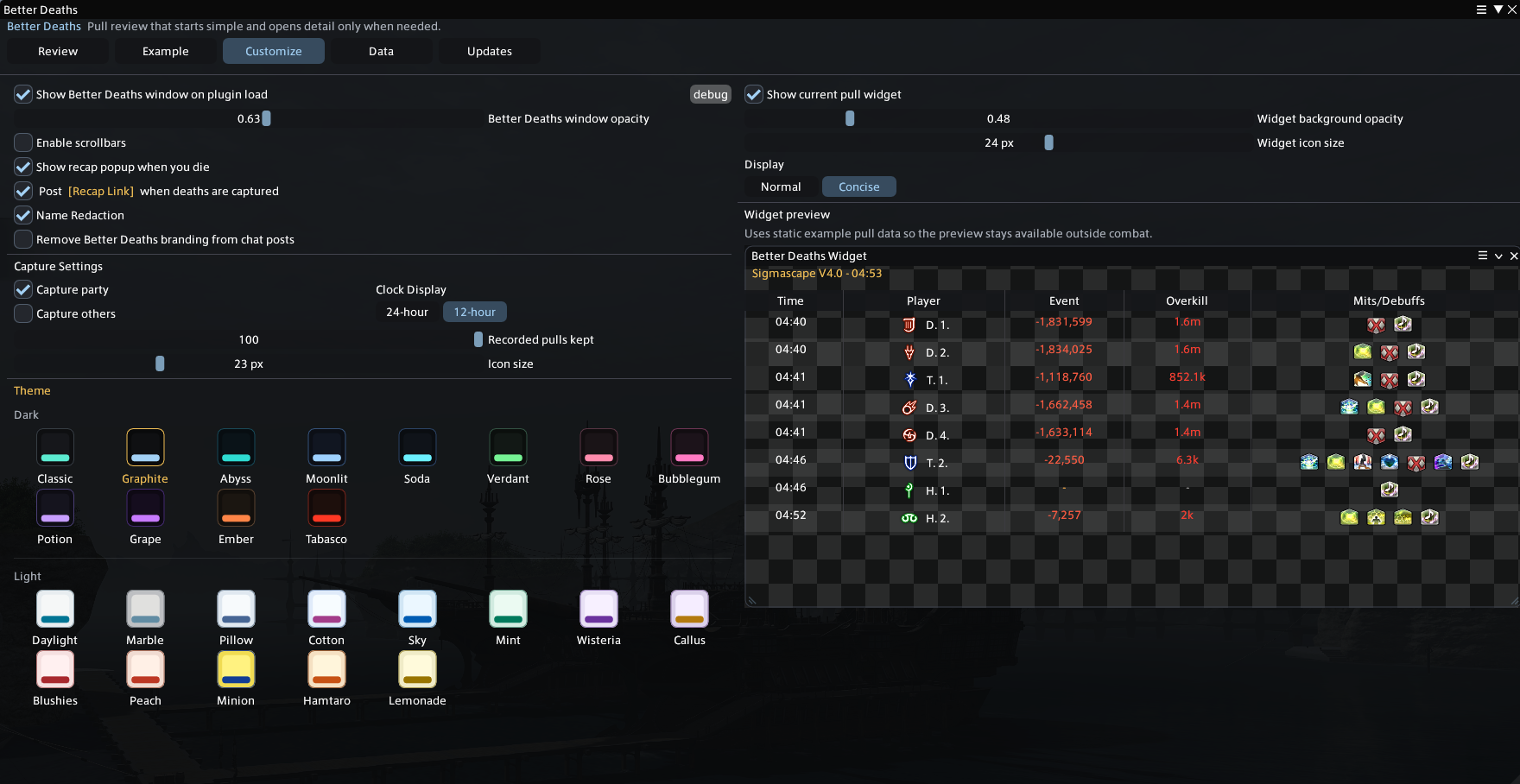
Task: Enable Remove Better Deaths branding checkbox
Action: pyautogui.click(x=23, y=239)
